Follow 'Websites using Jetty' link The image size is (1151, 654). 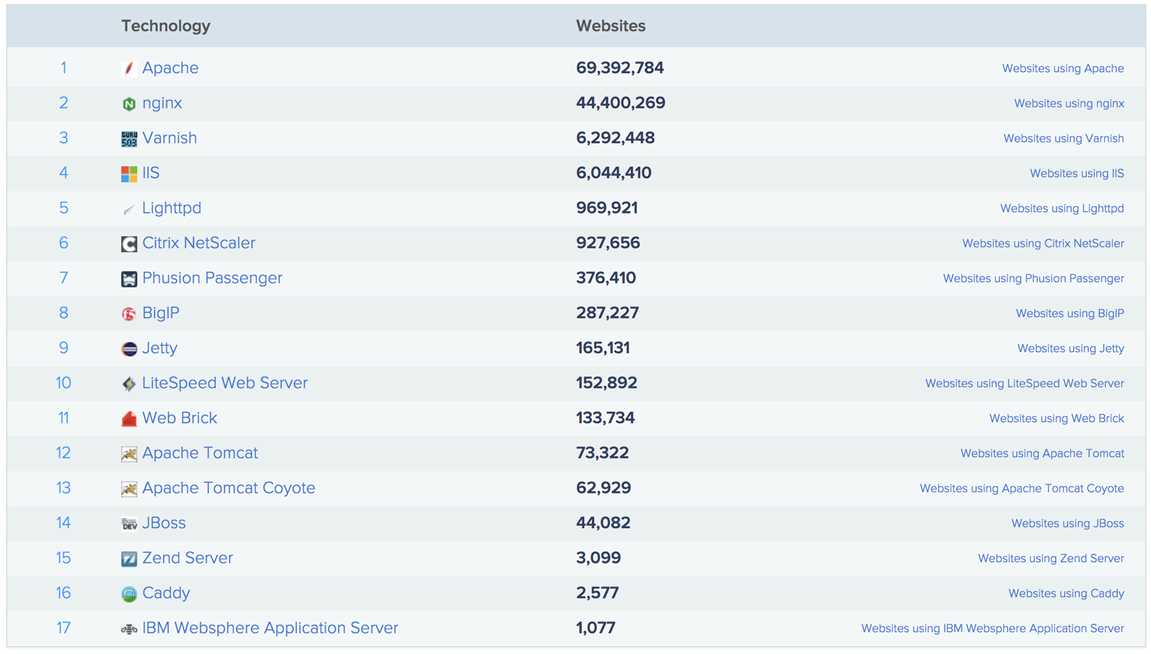(x=1071, y=348)
